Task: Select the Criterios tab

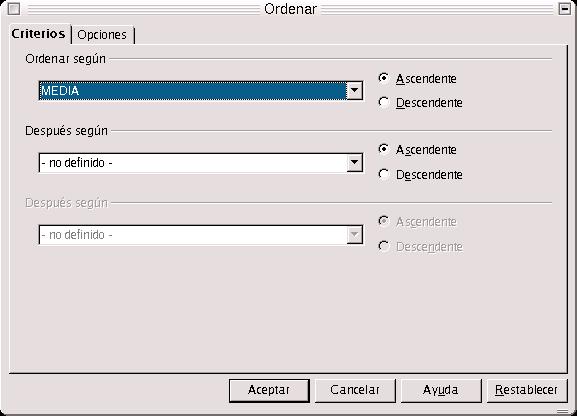Action: (x=38, y=34)
